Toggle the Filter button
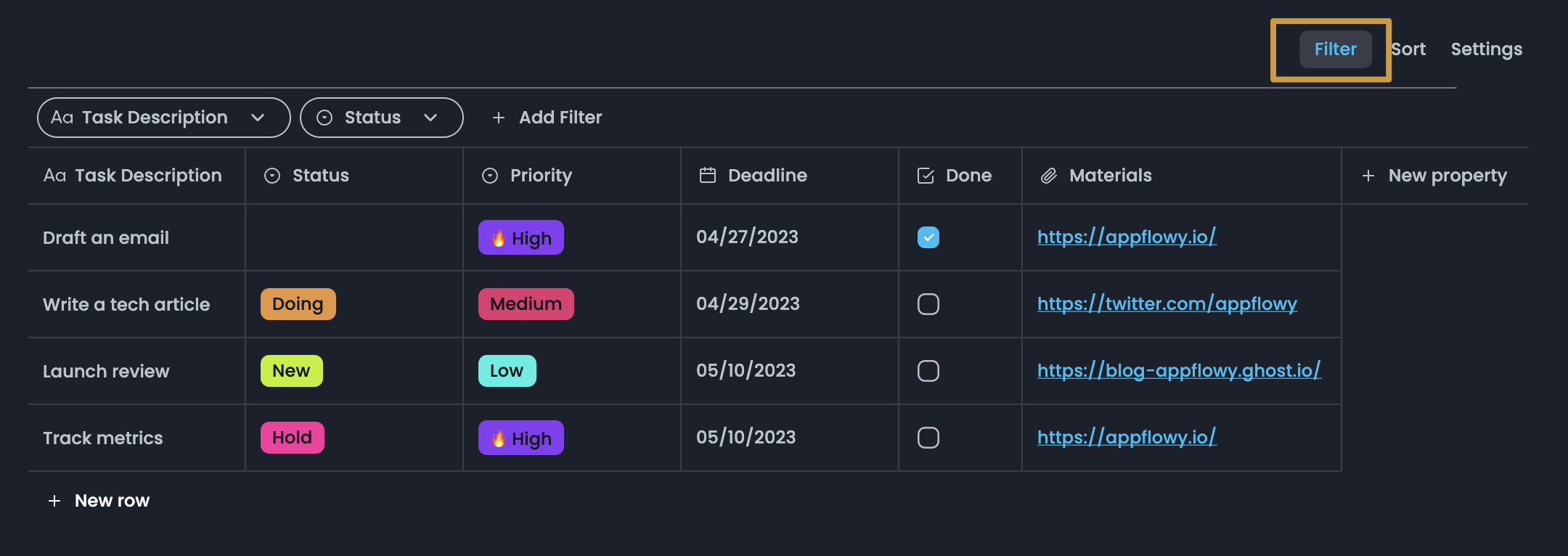1568x556 pixels. click(x=1335, y=49)
